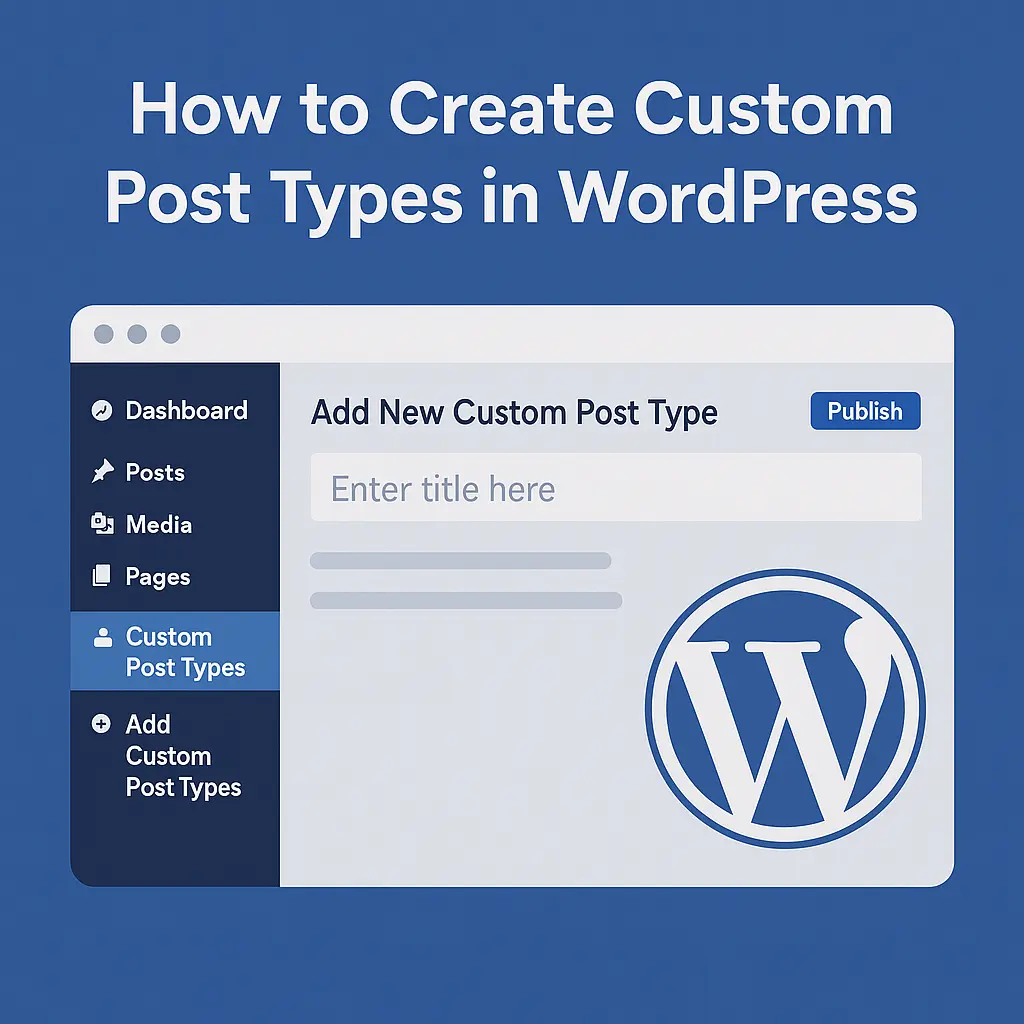Navigate to Pages in the sidebar
The height and width of the screenshot is (1024, 1024).
(158, 576)
